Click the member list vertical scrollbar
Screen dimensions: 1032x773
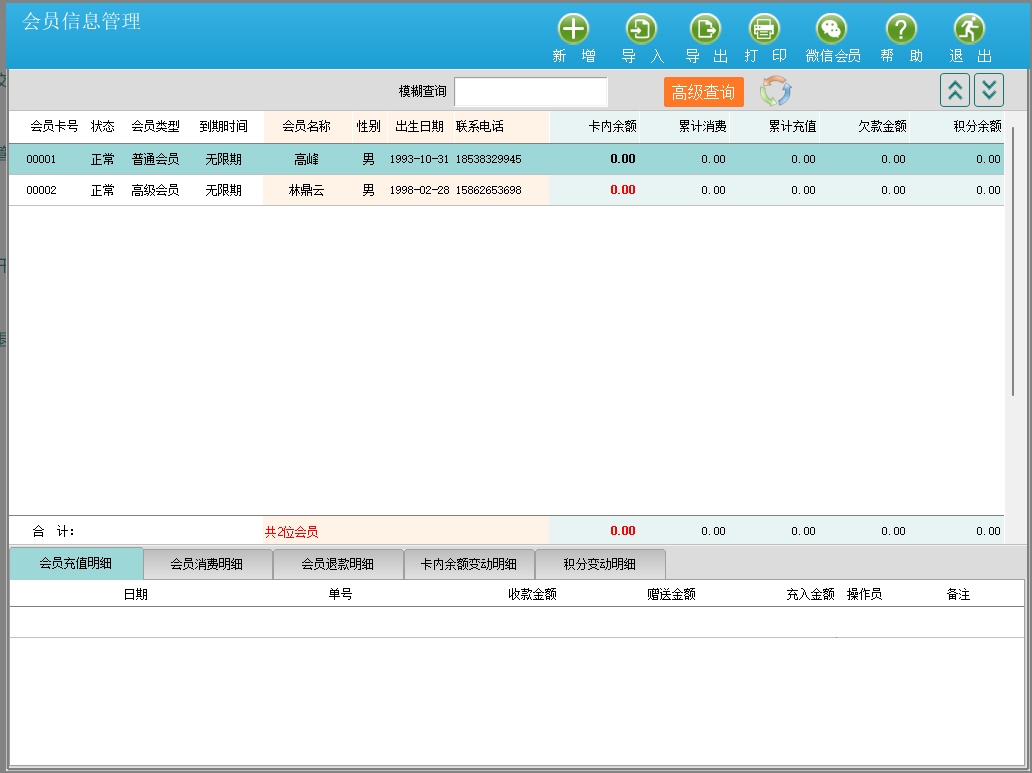tap(1013, 260)
